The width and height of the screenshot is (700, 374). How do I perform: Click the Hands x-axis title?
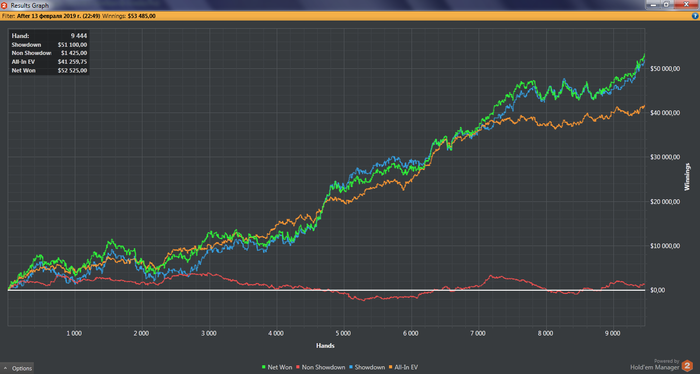pos(325,345)
